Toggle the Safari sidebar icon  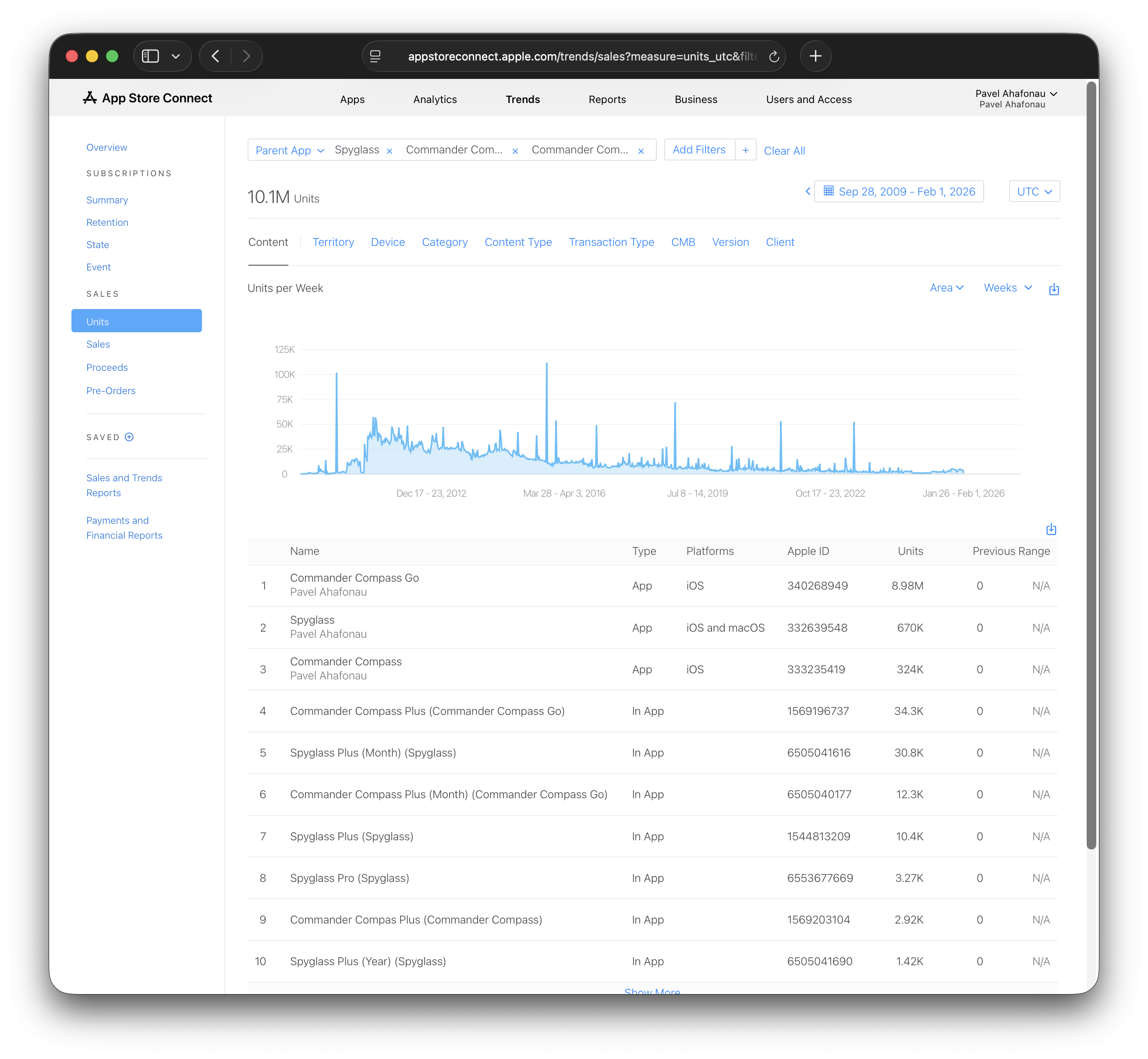tap(151, 56)
